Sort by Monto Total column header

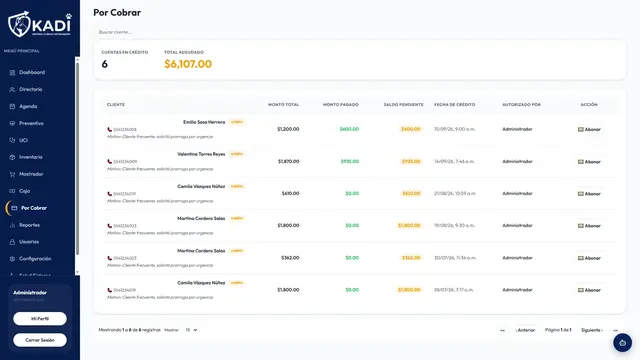(283, 104)
